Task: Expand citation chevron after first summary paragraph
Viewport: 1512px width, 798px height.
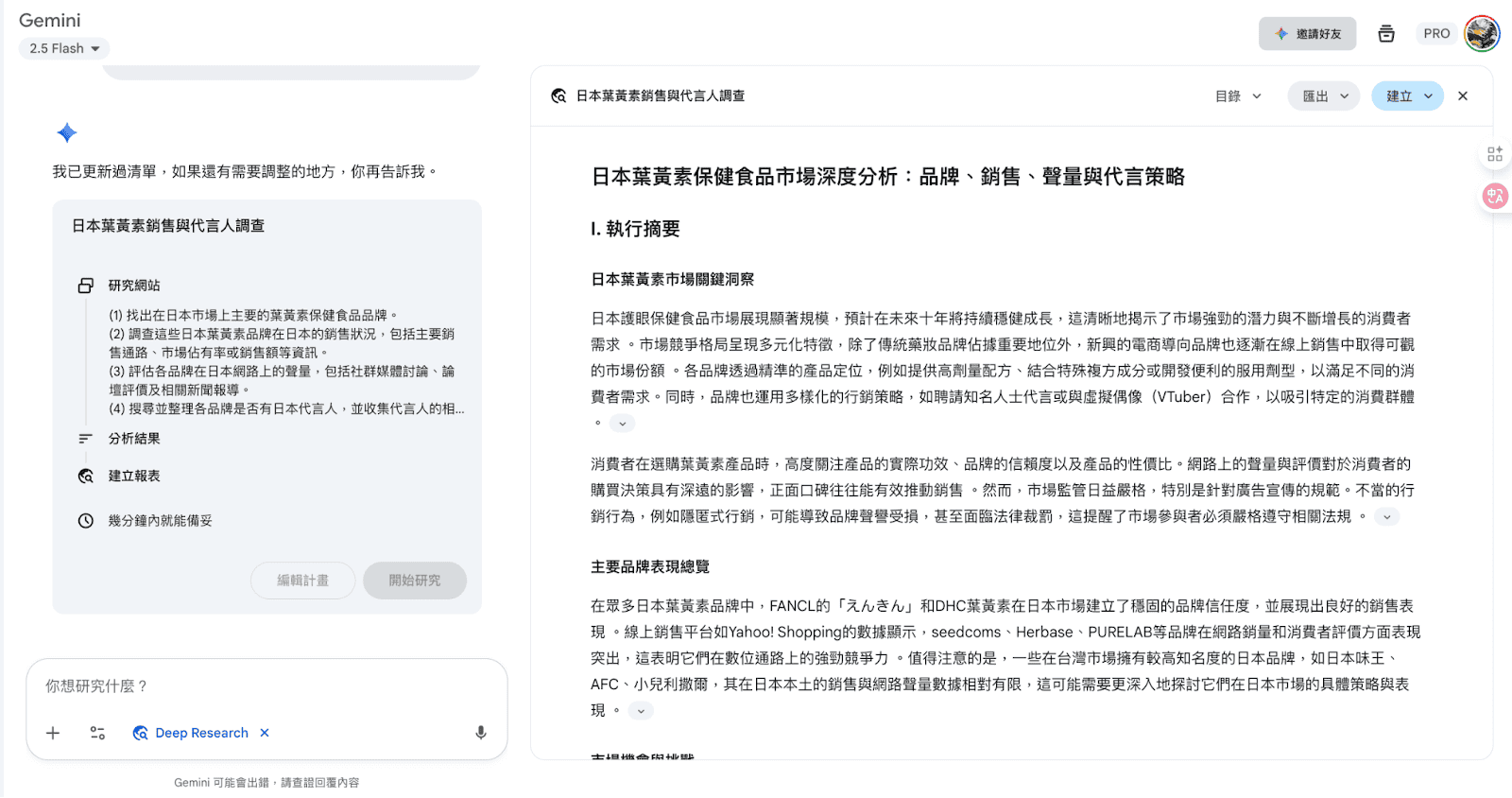Action: pyautogui.click(x=622, y=424)
